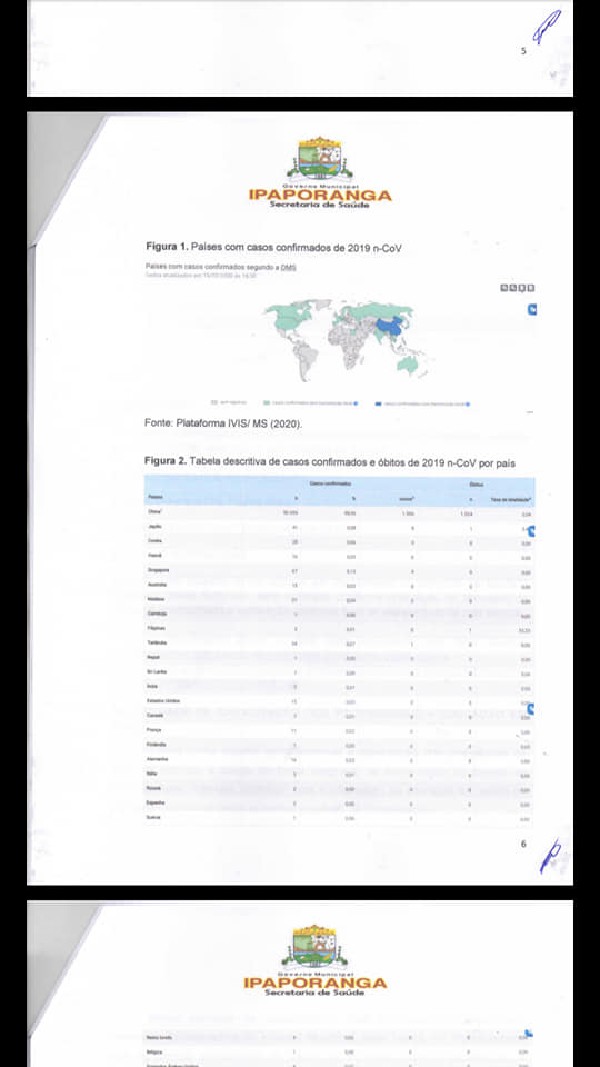Click the 'França' row label in the table
The width and height of the screenshot is (600, 1067).
(154, 730)
